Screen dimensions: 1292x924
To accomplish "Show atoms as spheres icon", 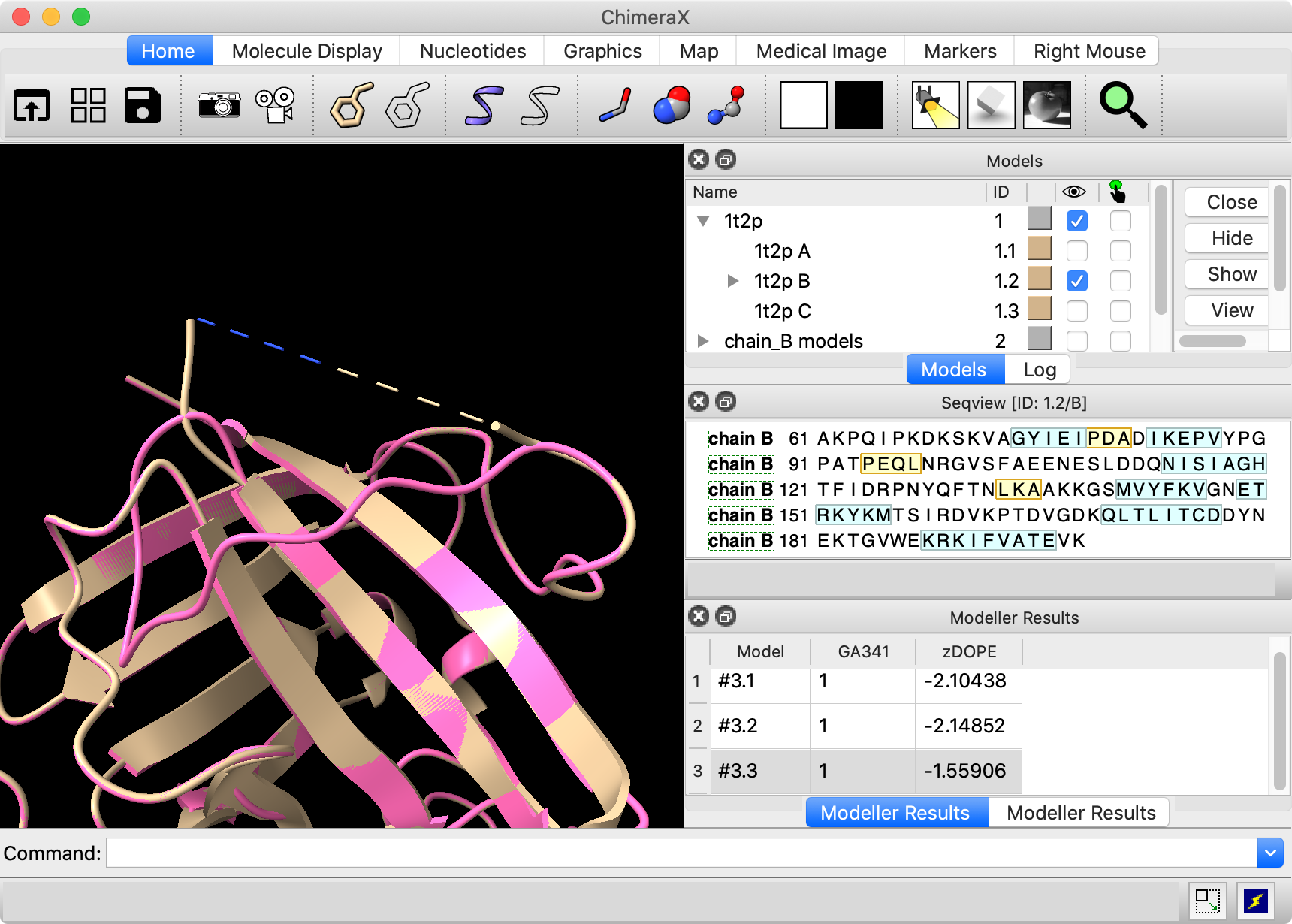I will click(x=672, y=105).
